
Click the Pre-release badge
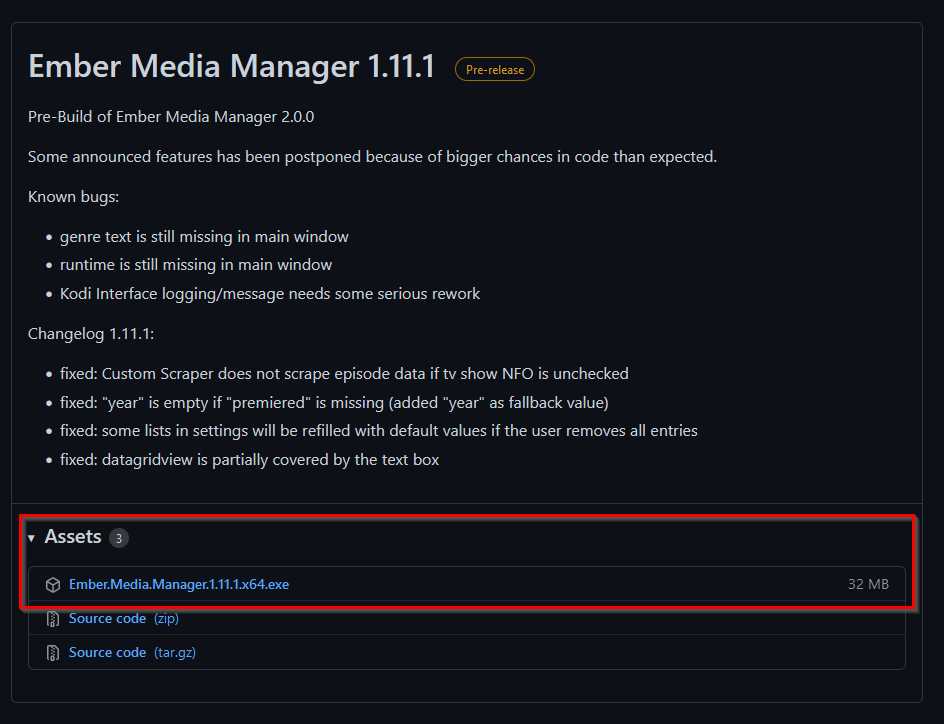[494, 69]
